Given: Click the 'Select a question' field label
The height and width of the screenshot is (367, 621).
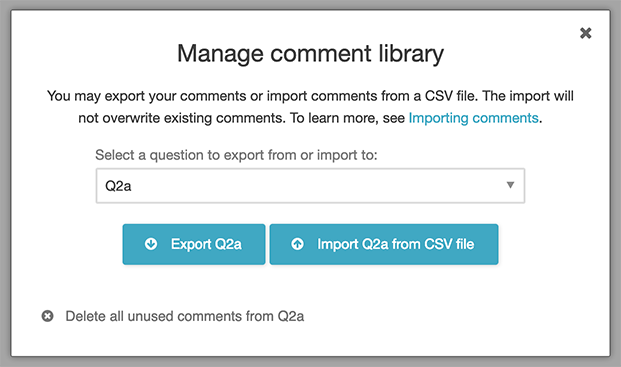Looking at the screenshot, I should (x=236, y=155).
